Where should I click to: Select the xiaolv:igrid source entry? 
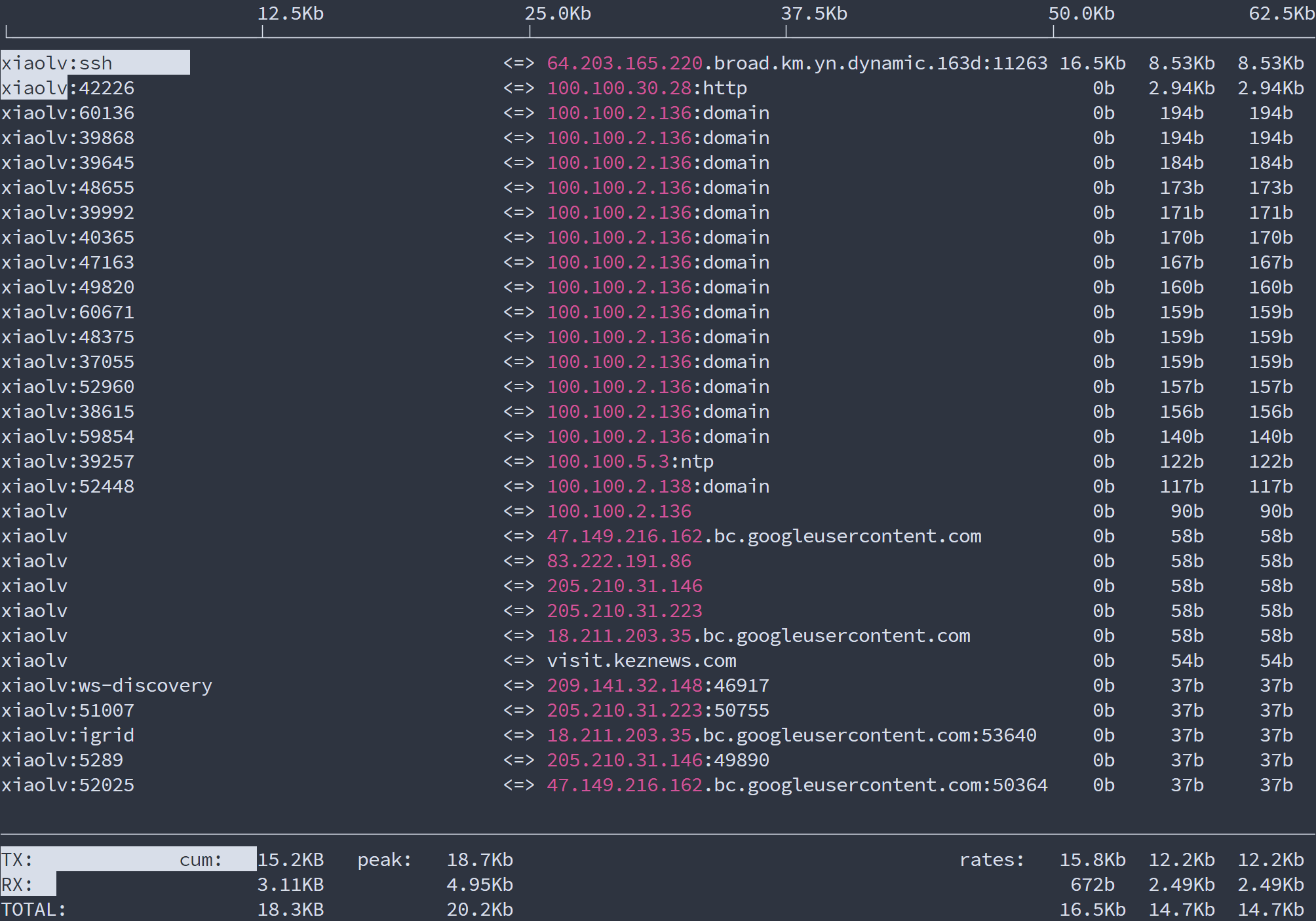(x=68, y=735)
